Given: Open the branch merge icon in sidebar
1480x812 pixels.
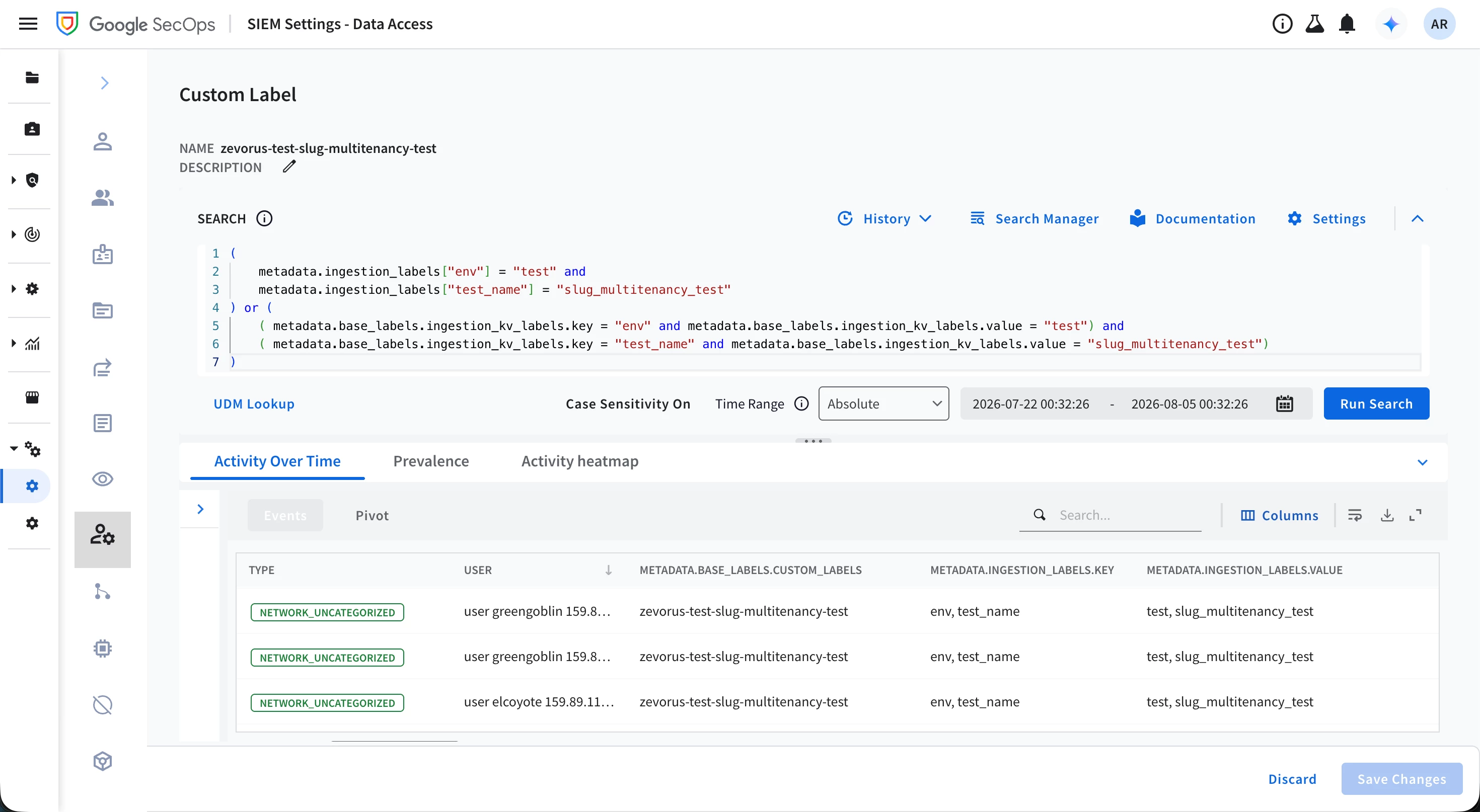Looking at the screenshot, I should pos(103,591).
